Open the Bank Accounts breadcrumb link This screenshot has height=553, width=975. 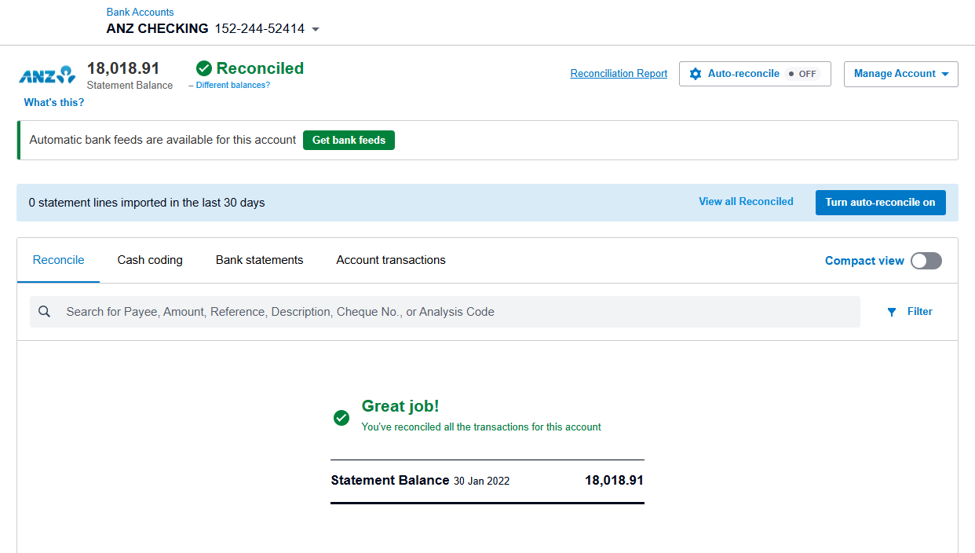(140, 12)
